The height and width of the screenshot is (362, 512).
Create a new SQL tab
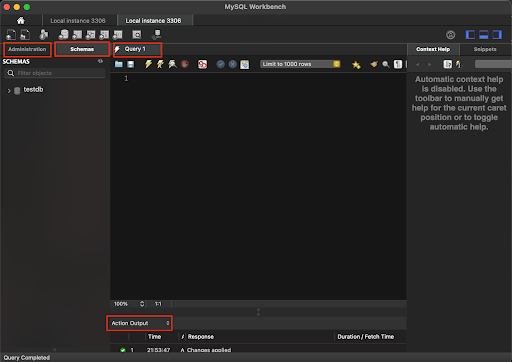tap(11, 34)
